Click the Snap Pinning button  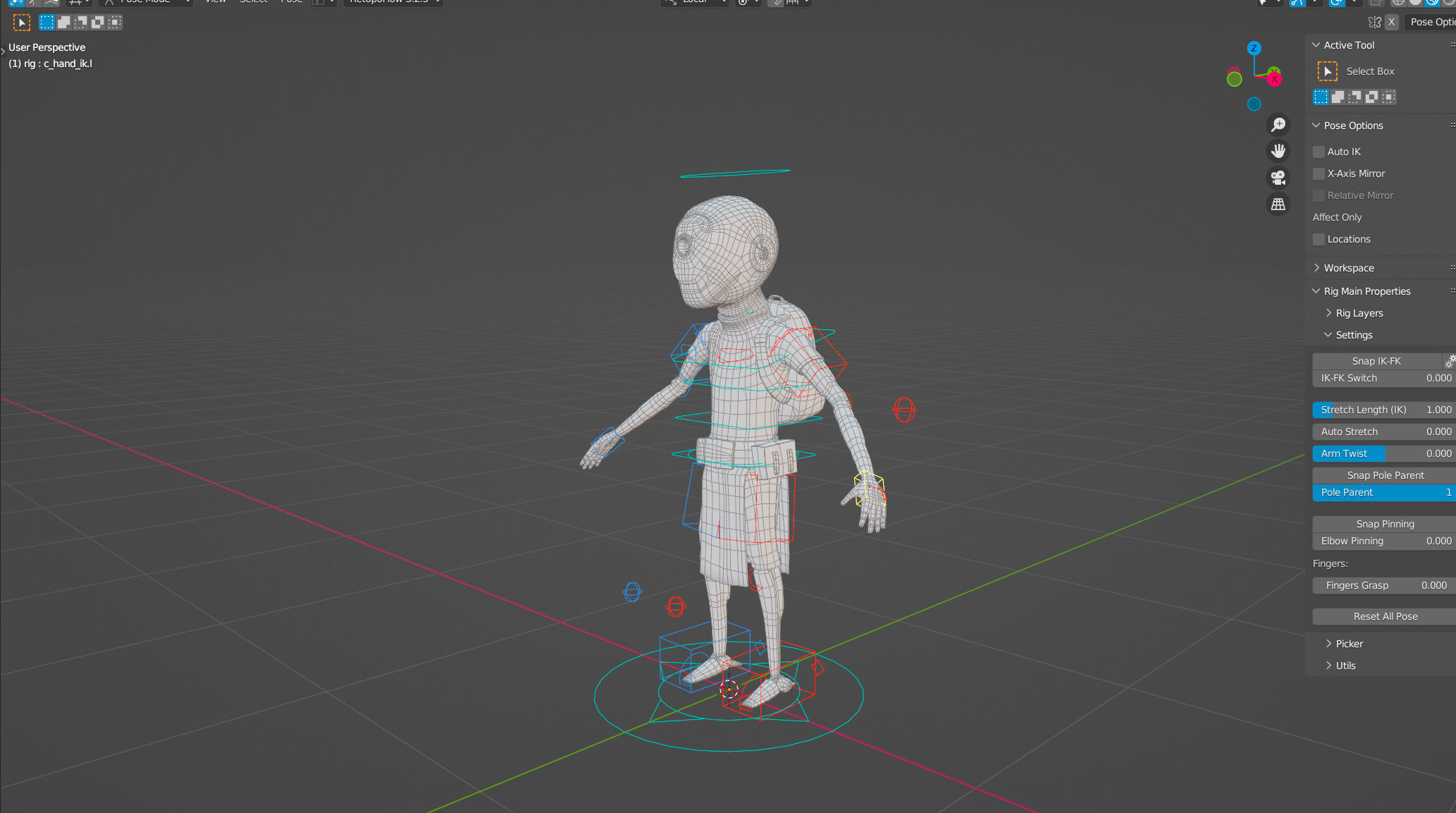[x=1384, y=524]
